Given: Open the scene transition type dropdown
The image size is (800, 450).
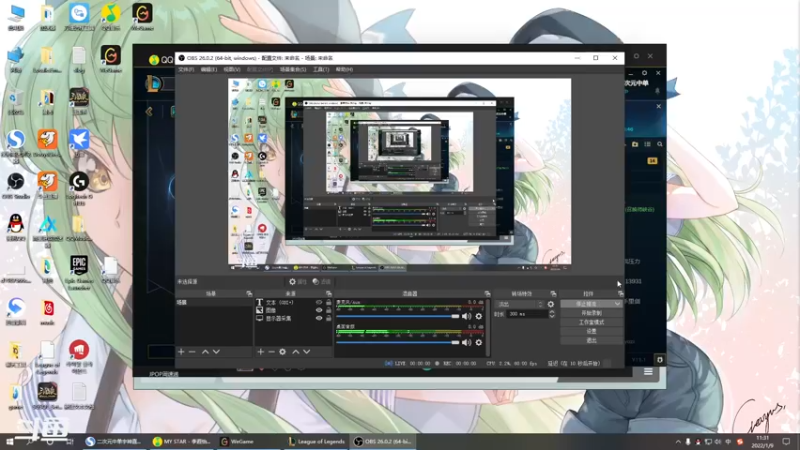Looking at the screenshot, I should (519, 304).
